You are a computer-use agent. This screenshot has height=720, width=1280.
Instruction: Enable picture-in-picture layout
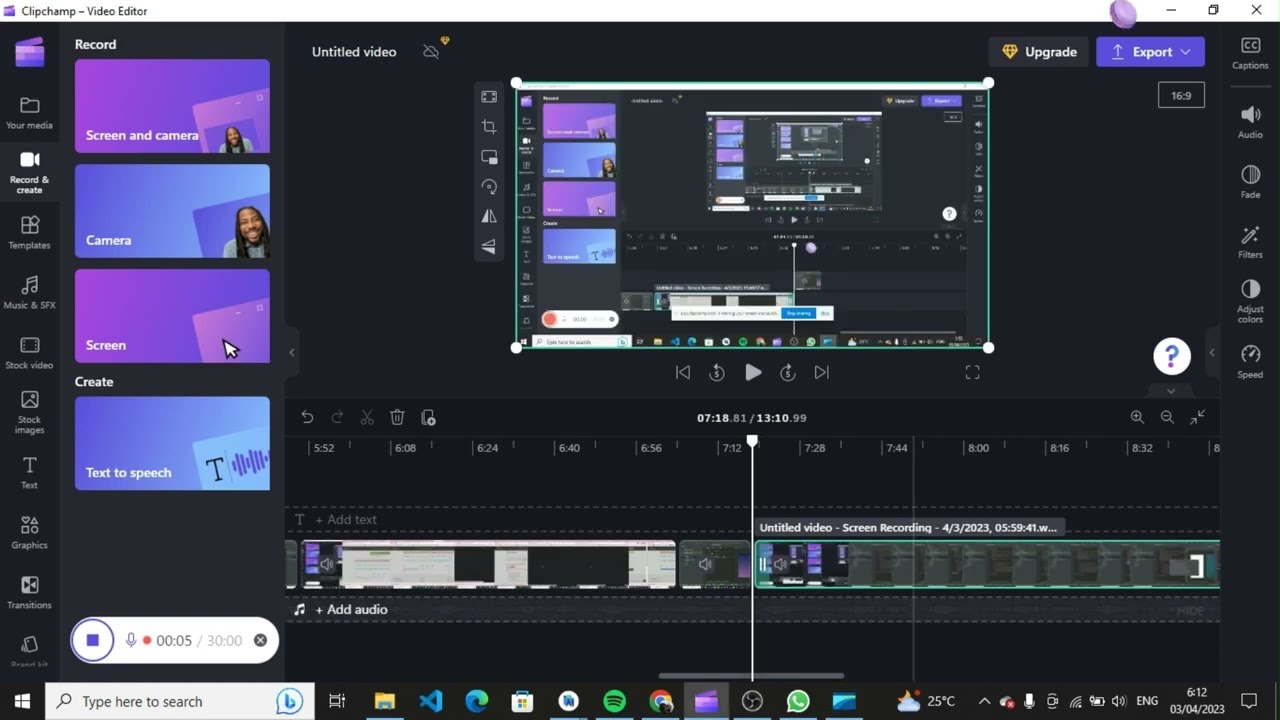(489, 157)
